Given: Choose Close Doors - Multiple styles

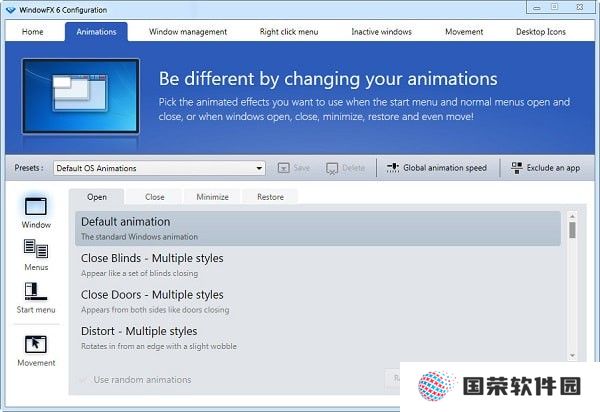Looking at the screenshot, I should point(152,295).
